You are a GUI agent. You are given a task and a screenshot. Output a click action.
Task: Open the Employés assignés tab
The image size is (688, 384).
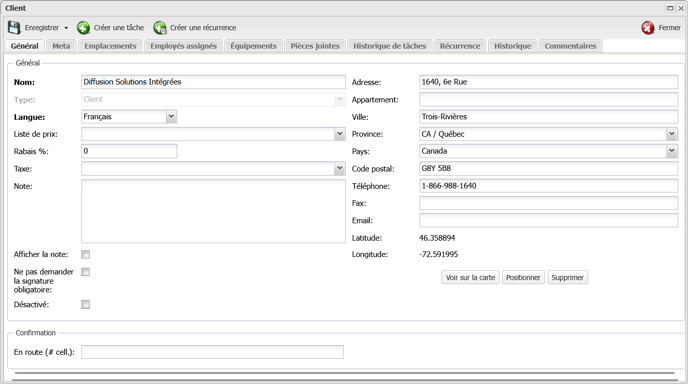(x=183, y=46)
